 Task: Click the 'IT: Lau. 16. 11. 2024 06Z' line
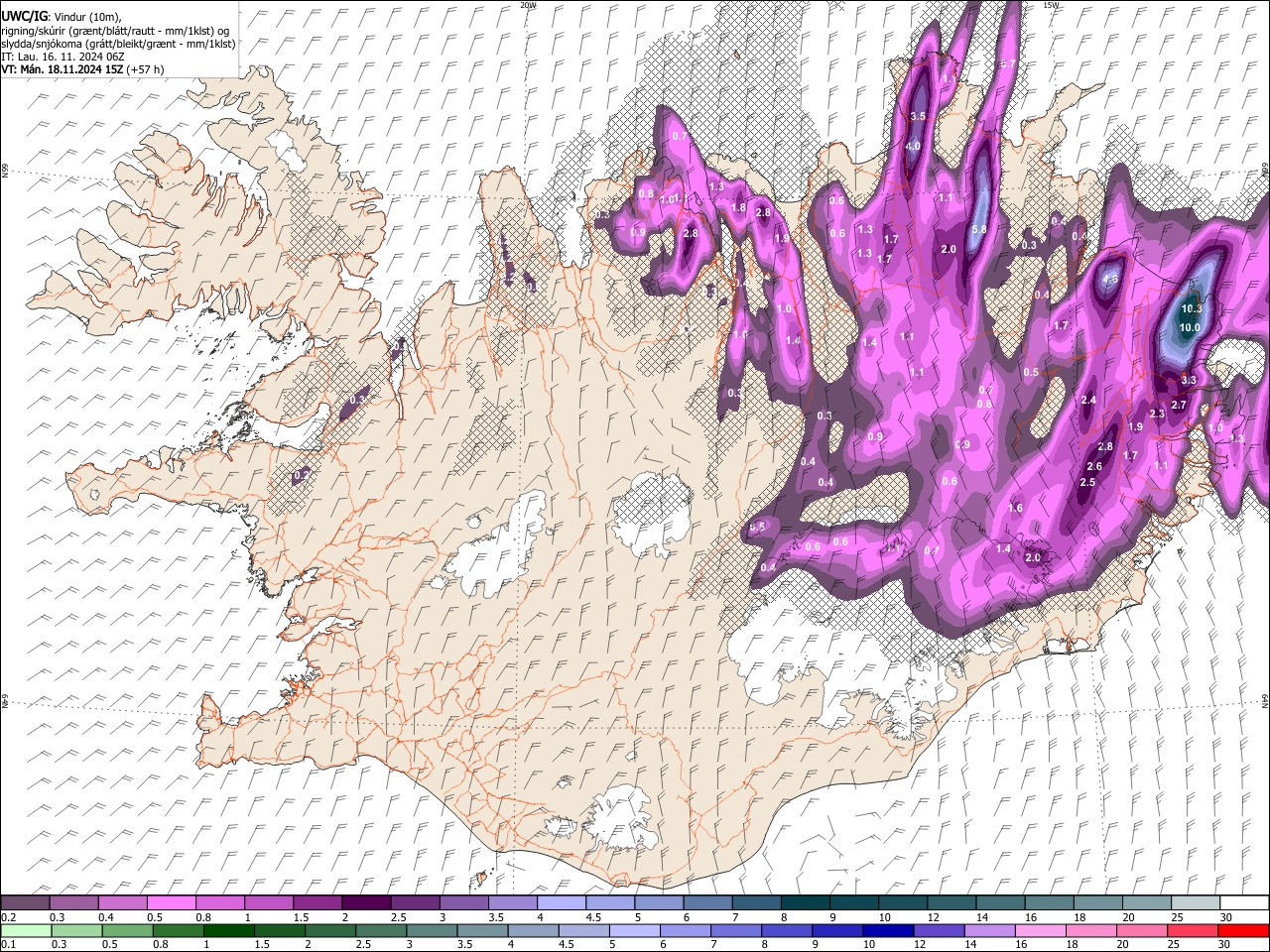[63, 57]
